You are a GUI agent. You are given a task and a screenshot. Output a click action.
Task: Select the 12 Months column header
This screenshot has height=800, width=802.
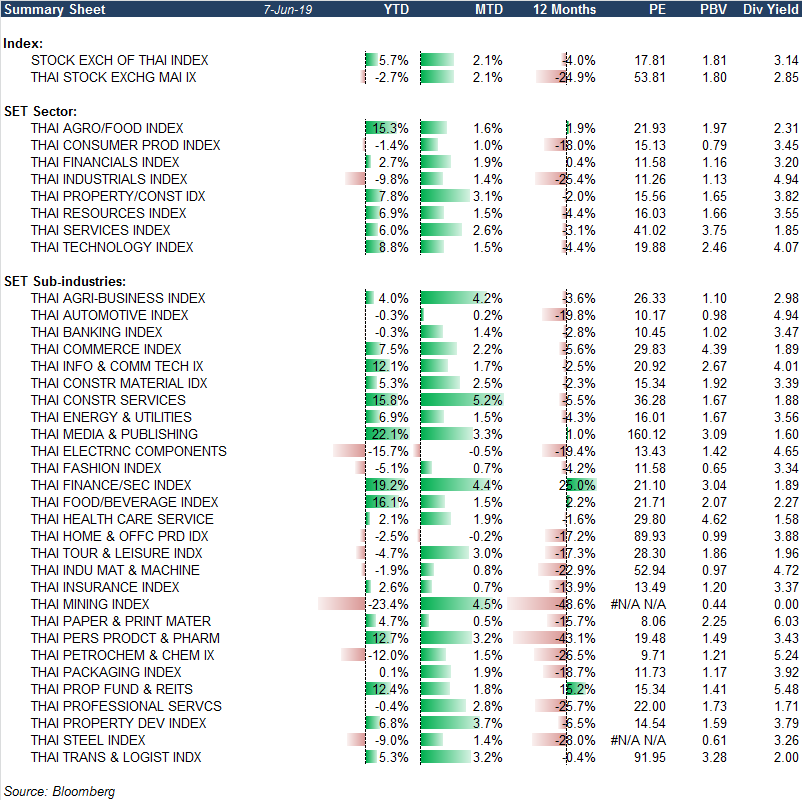(564, 9)
